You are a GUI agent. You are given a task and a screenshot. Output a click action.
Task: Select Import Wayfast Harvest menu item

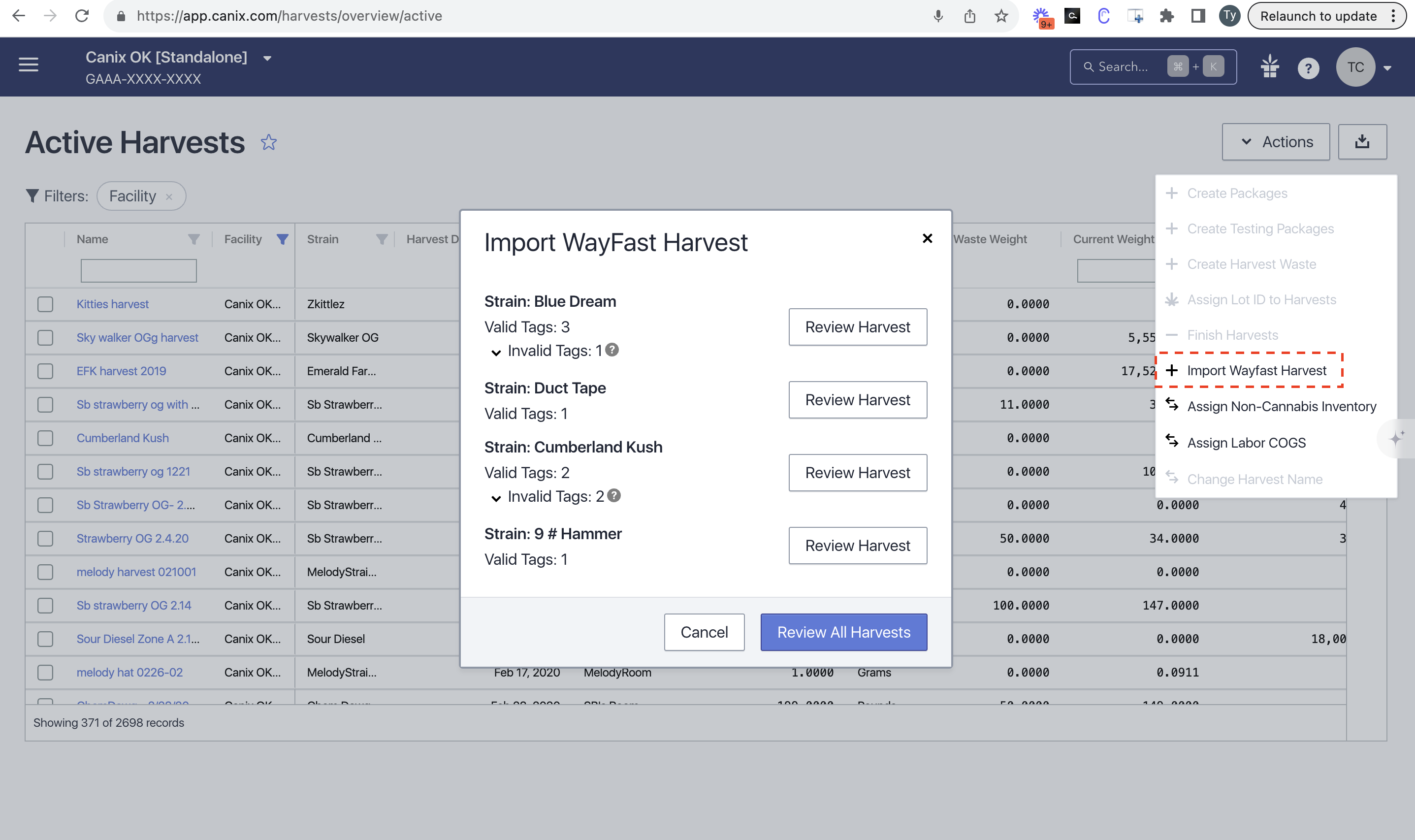pos(1248,370)
